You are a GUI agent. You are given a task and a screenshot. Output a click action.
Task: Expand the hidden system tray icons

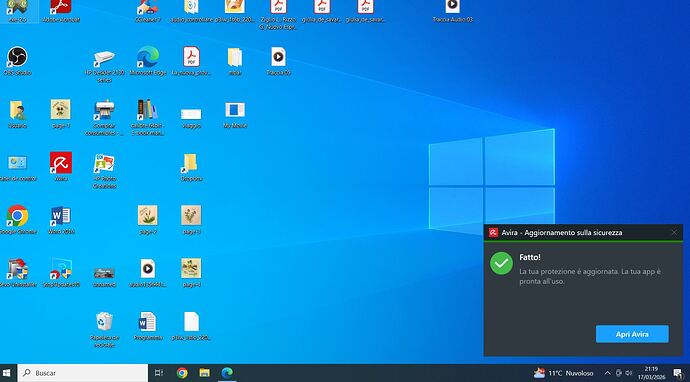coord(607,373)
